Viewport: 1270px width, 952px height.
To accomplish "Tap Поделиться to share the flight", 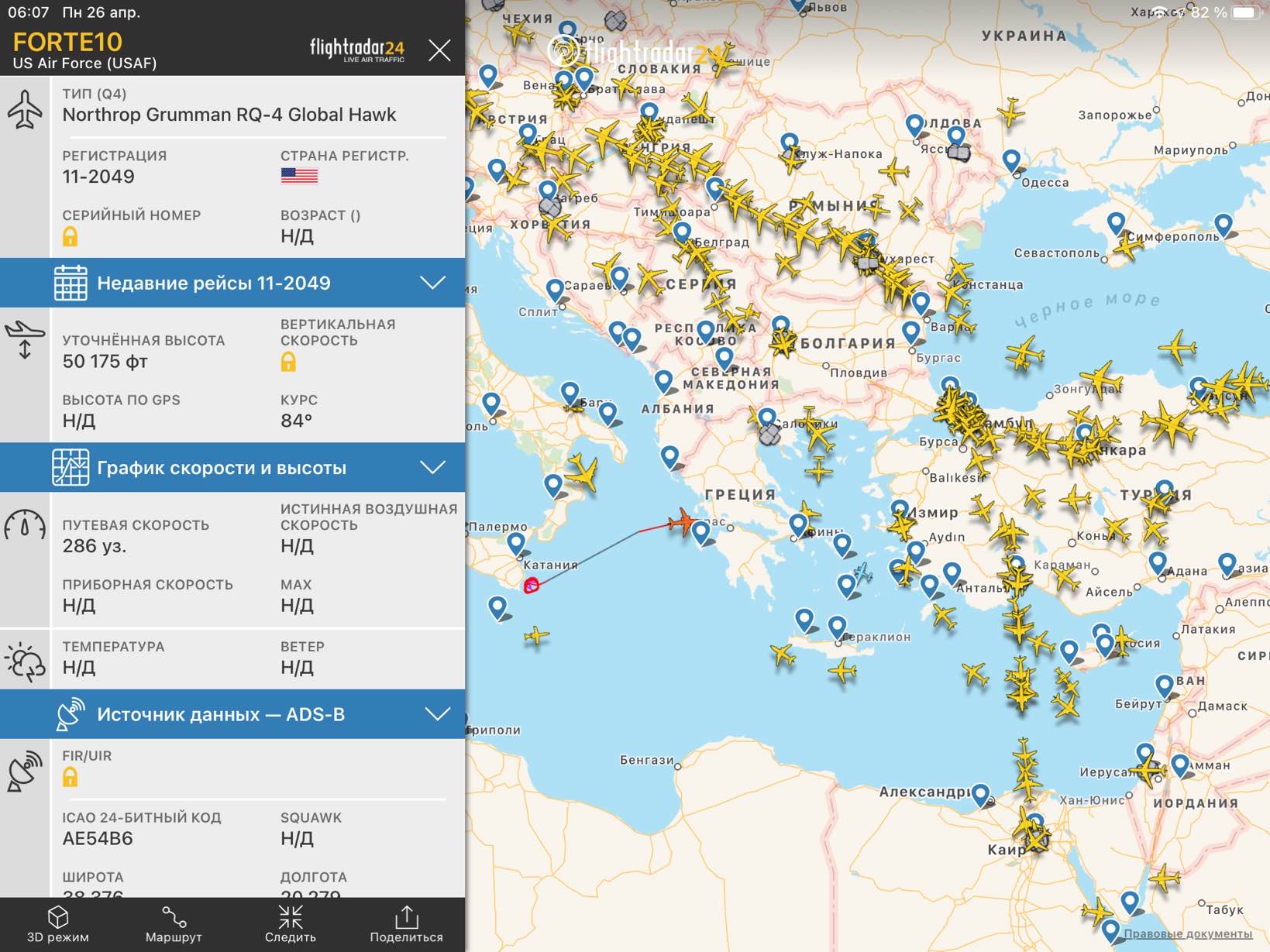I will (406, 925).
